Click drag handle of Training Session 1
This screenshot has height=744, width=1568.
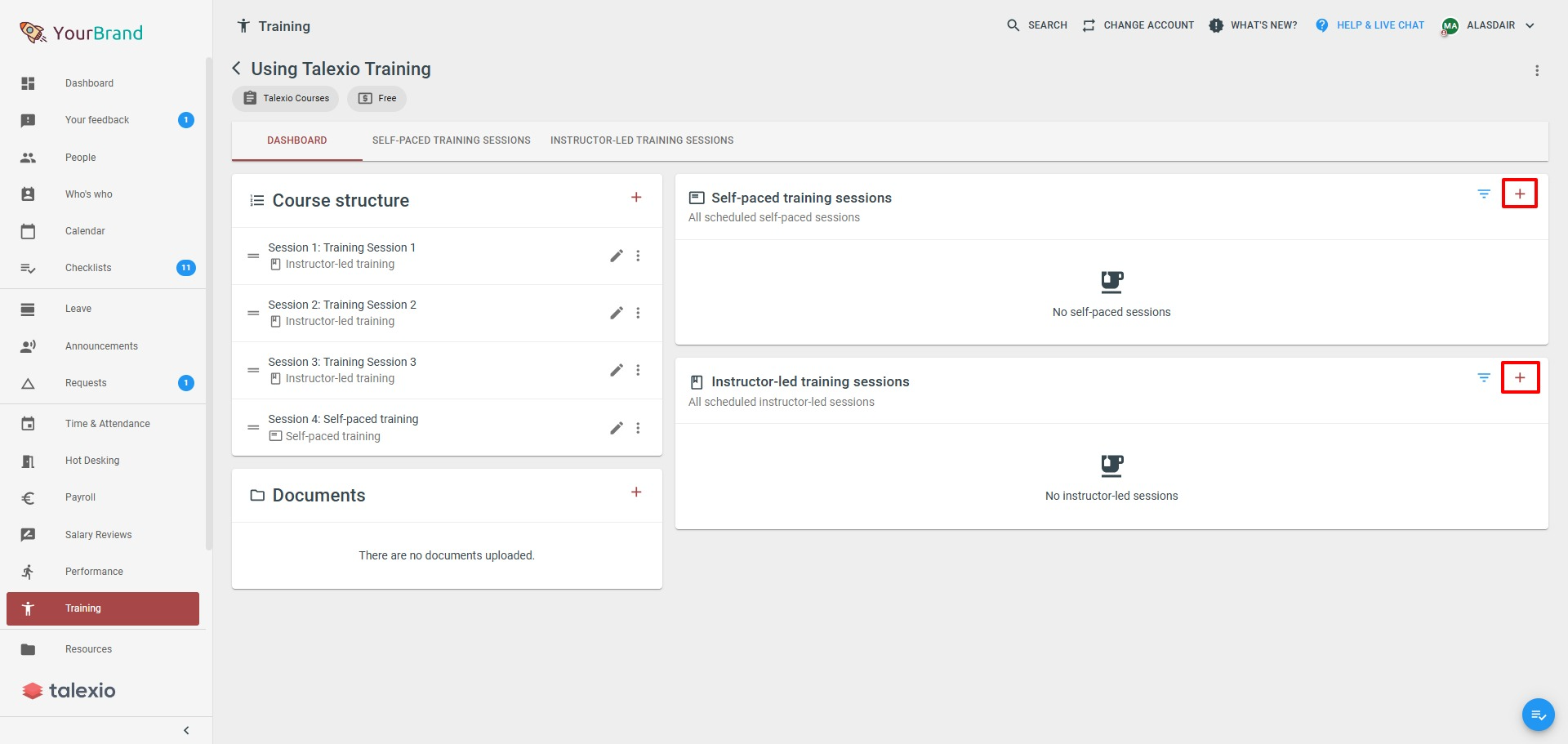click(253, 256)
